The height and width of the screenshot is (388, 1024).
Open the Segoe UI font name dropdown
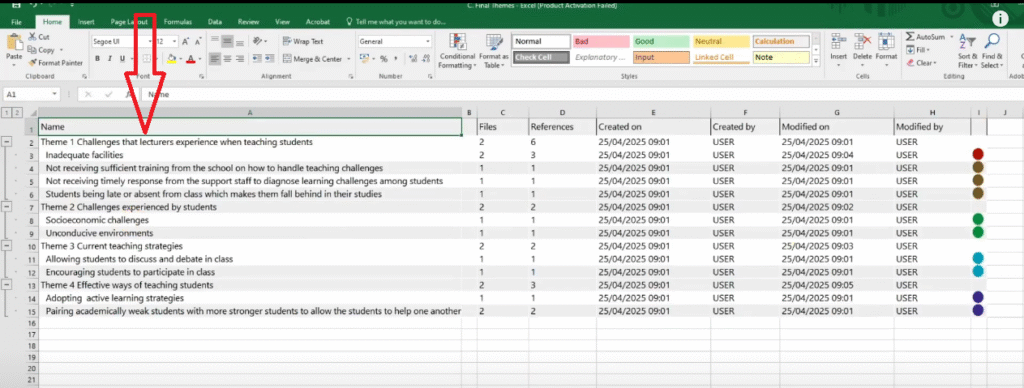tap(150, 41)
